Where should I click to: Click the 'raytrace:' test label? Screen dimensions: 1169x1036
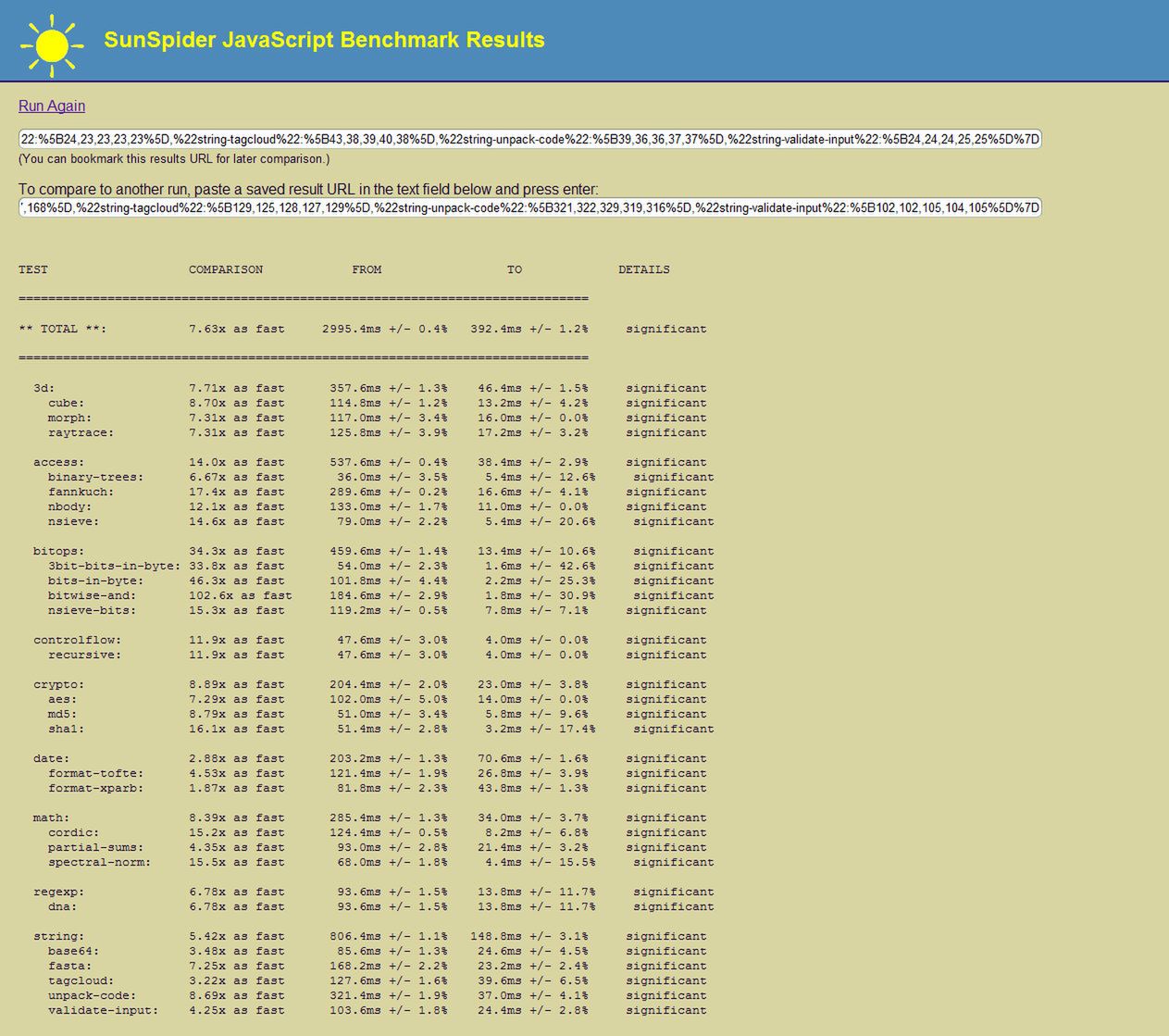pyautogui.click(x=81, y=433)
